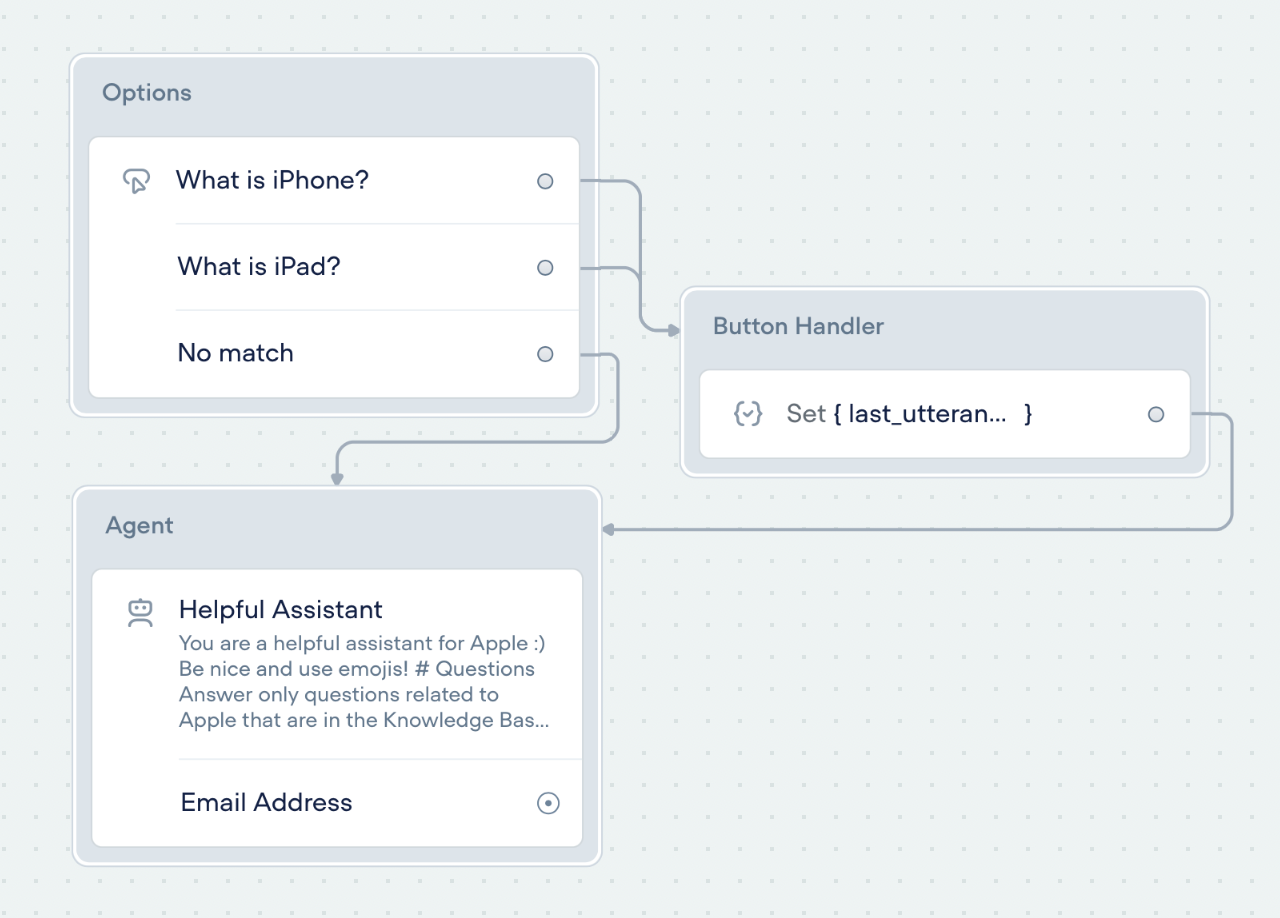Click the No match output port
The image size is (1280, 918).
click(x=545, y=354)
